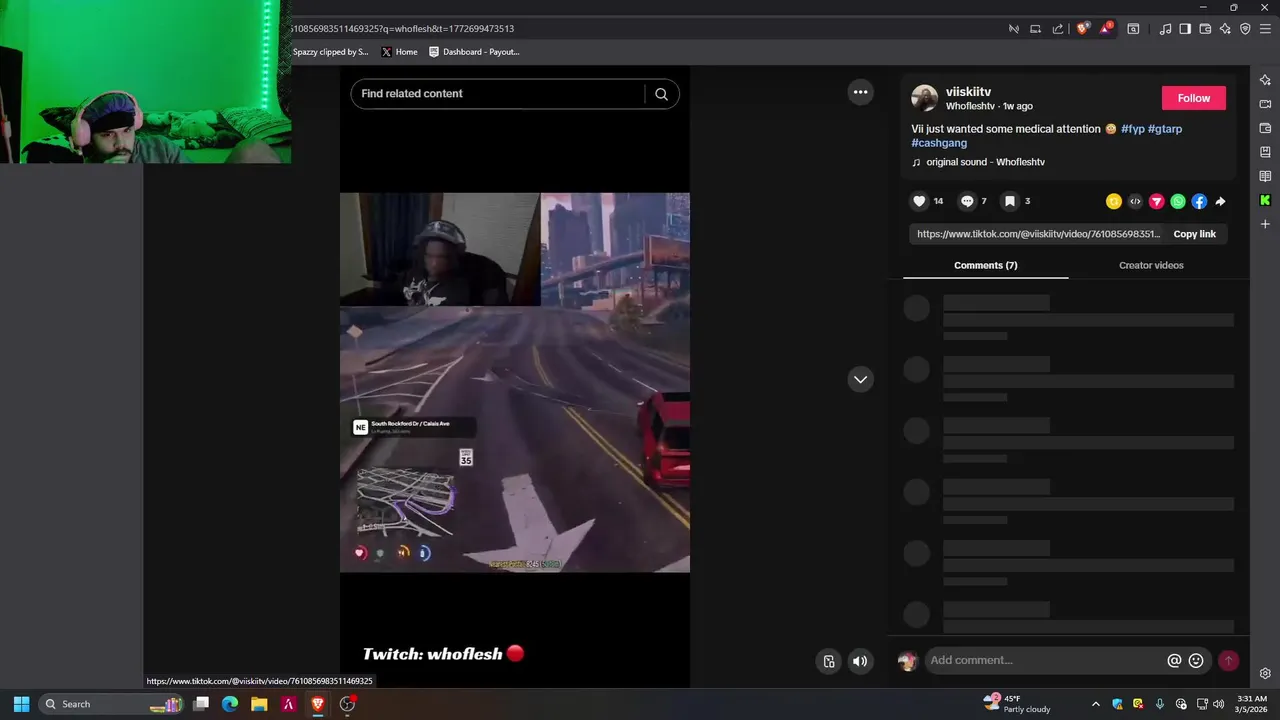Screen dimensions: 1280x720
Task: Open the sidebar Leo sparkle icon
Action: click(1265, 80)
